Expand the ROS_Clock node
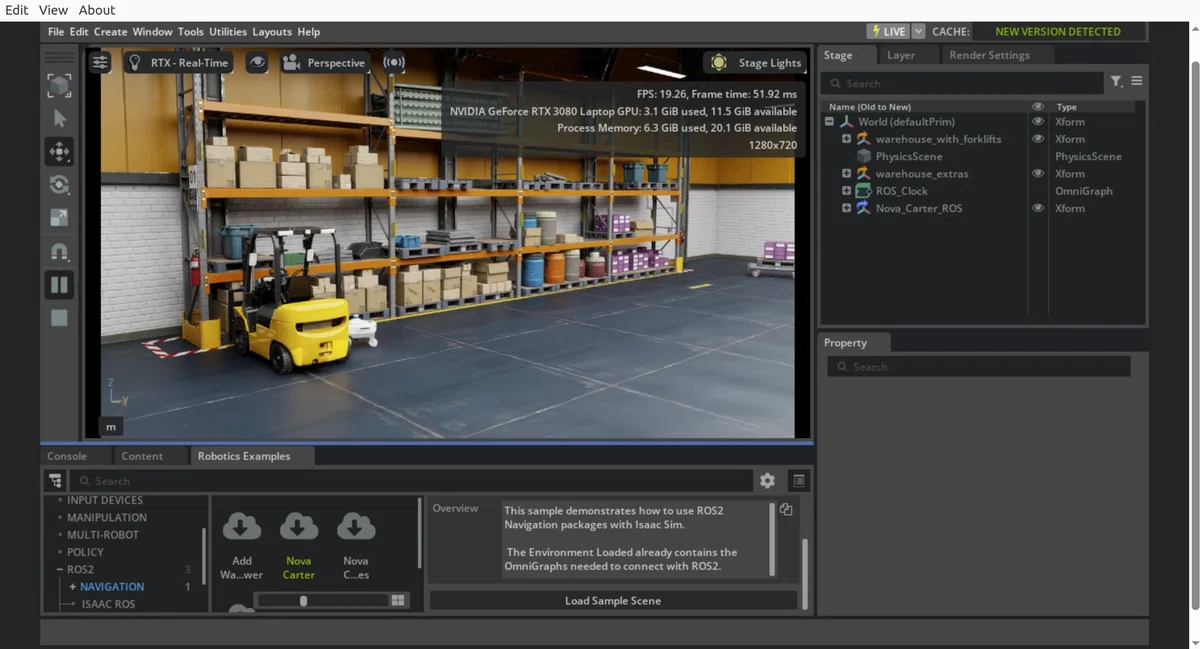1200x649 pixels. (x=846, y=191)
